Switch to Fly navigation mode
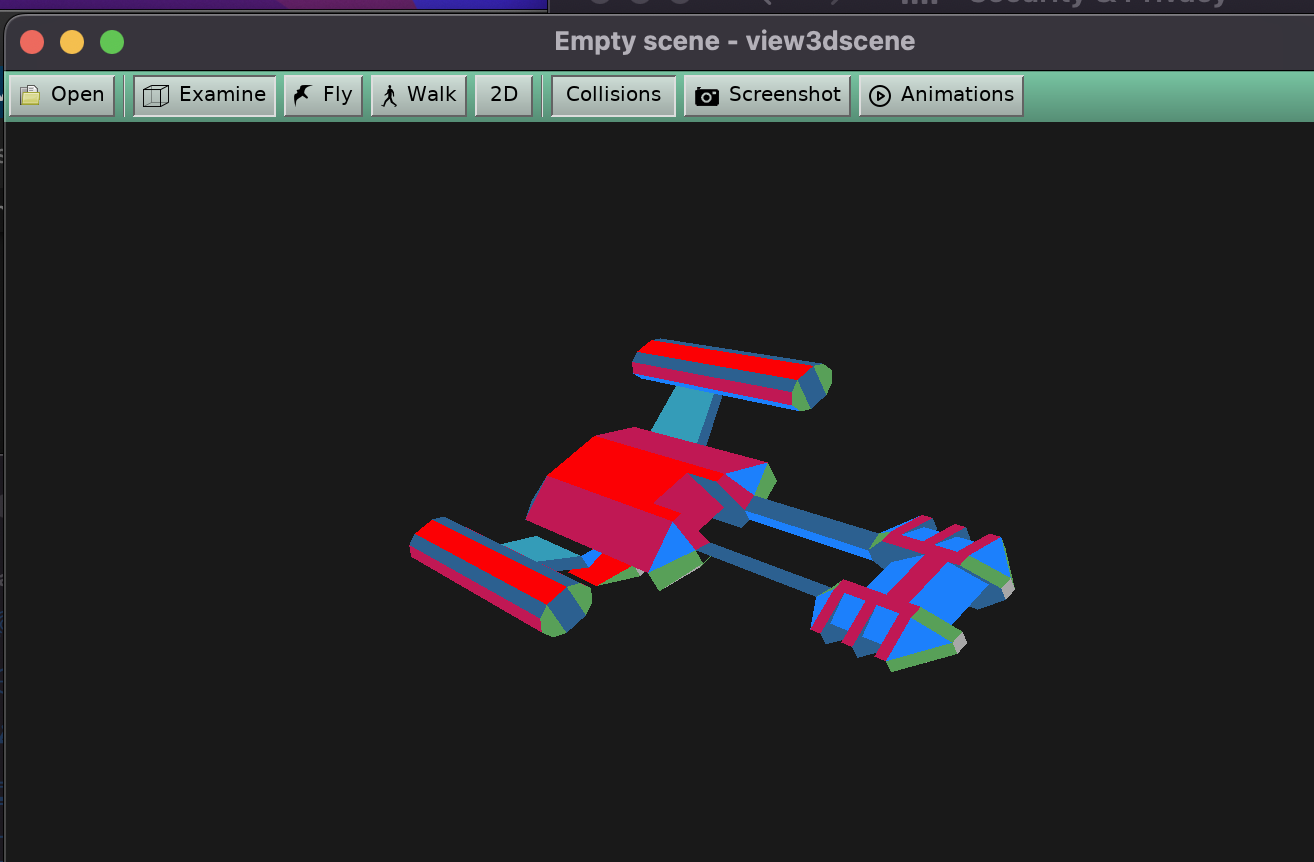1314x862 pixels. 323,95
